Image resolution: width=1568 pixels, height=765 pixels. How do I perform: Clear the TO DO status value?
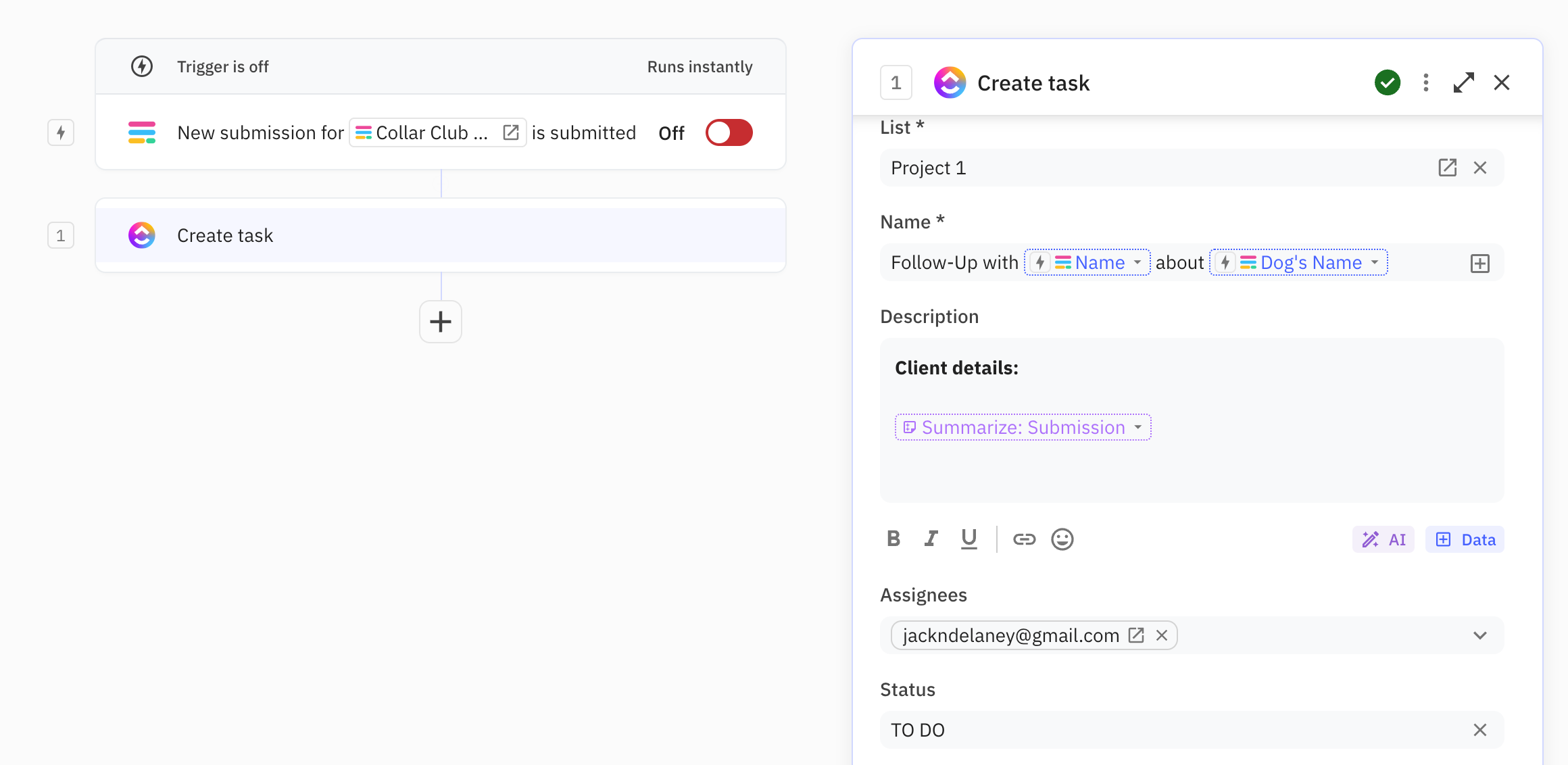pyautogui.click(x=1479, y=730)
